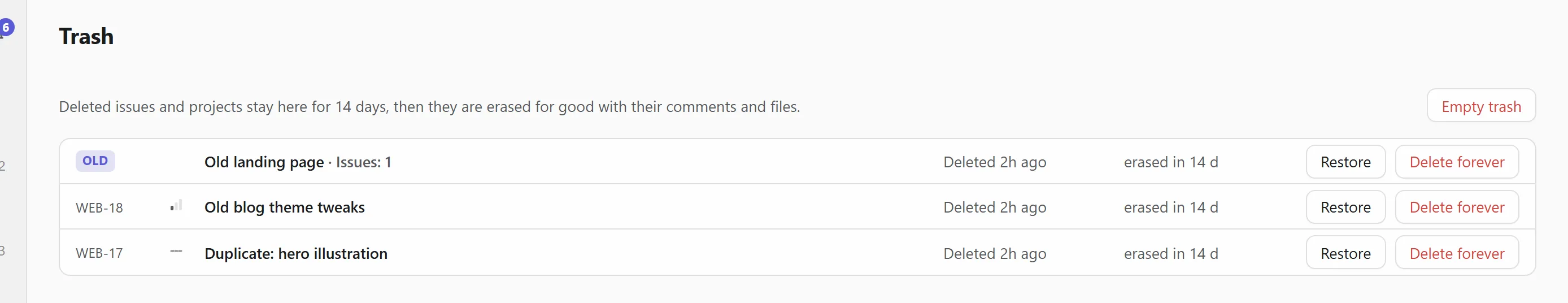Delete forever the WEB-17 issue

(x=1457, y=253)
